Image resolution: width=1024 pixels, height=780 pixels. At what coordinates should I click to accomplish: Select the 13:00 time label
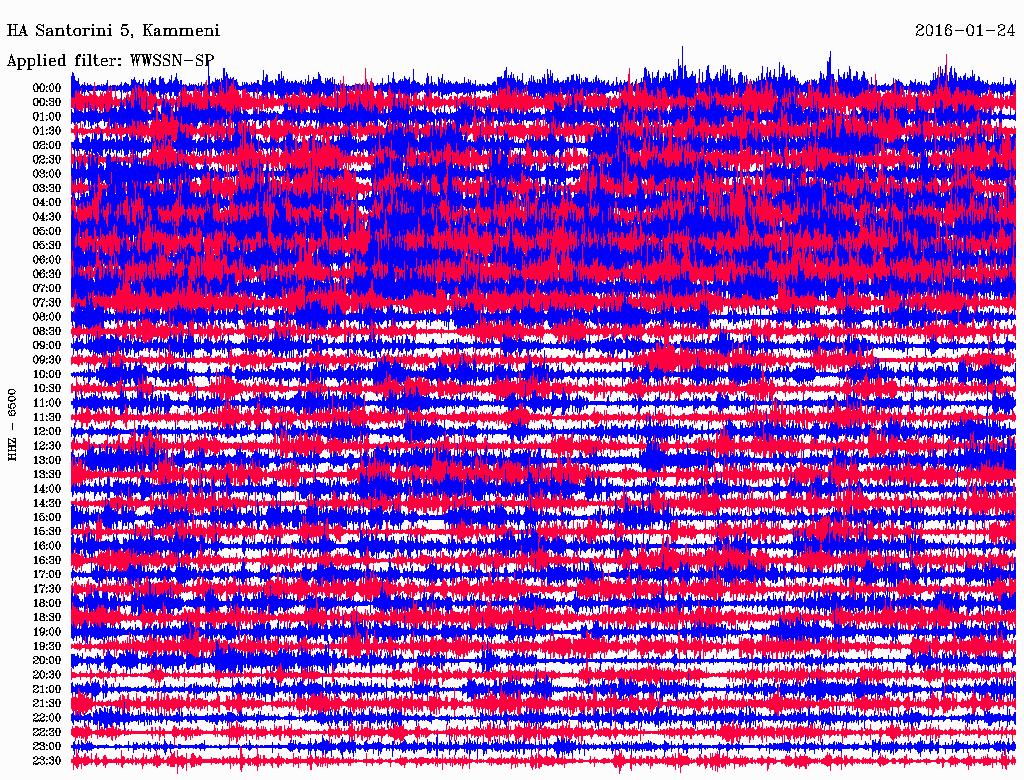point(46,460)
